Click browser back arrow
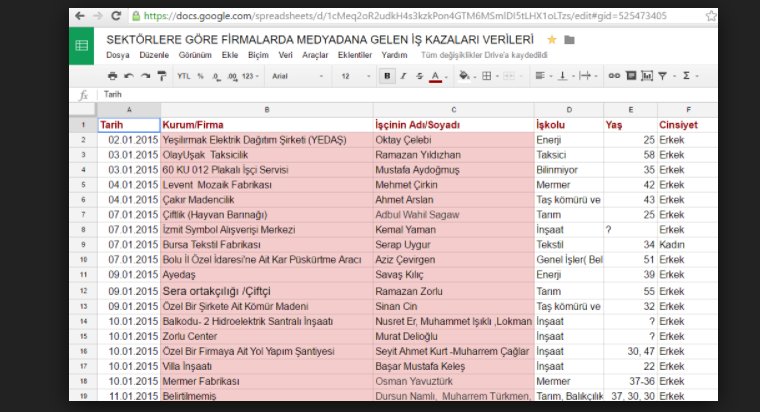This screenshot has width=760, height=412. [80, 16]
